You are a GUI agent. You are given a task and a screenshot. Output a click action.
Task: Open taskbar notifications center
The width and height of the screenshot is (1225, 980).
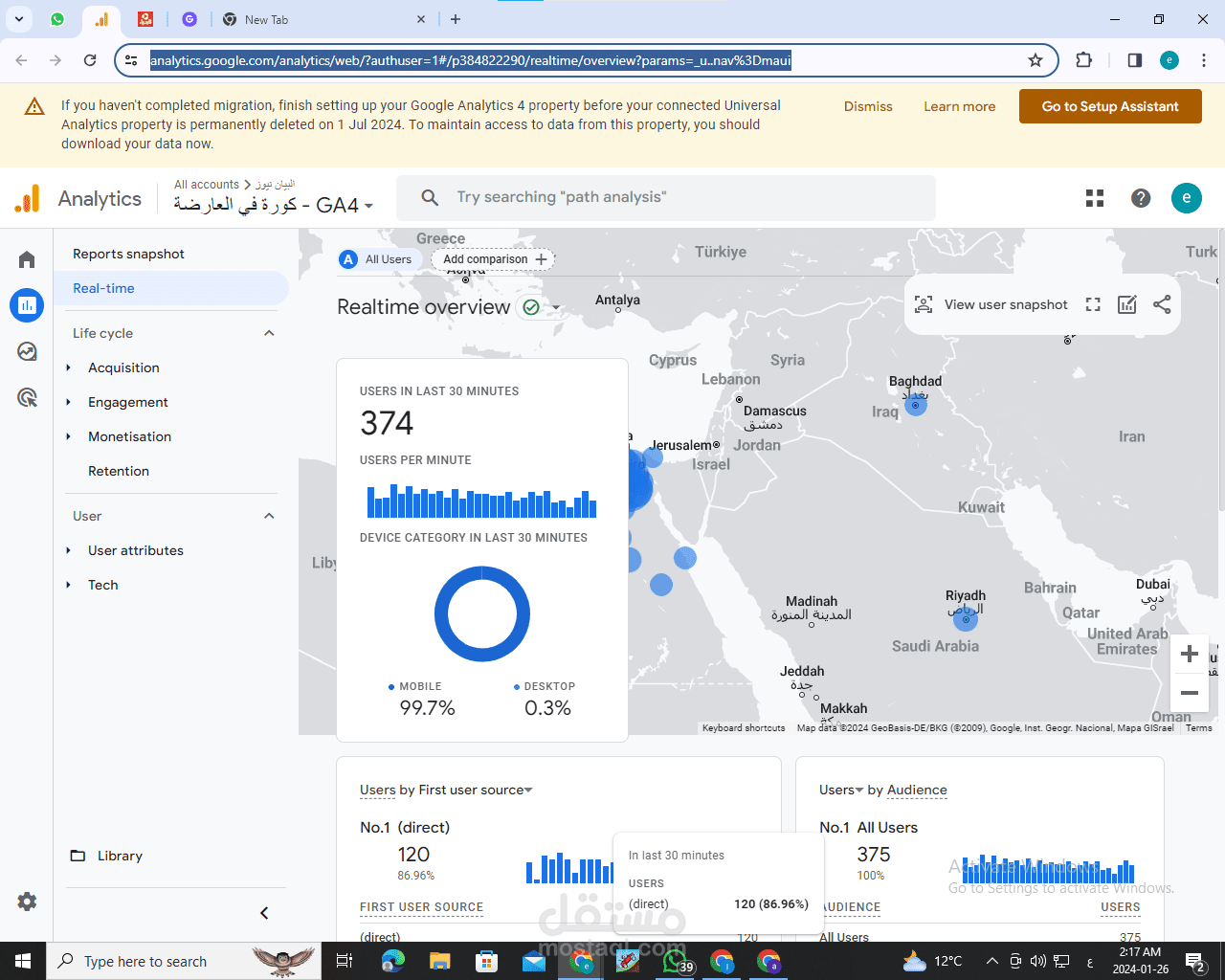[1195, 961]
